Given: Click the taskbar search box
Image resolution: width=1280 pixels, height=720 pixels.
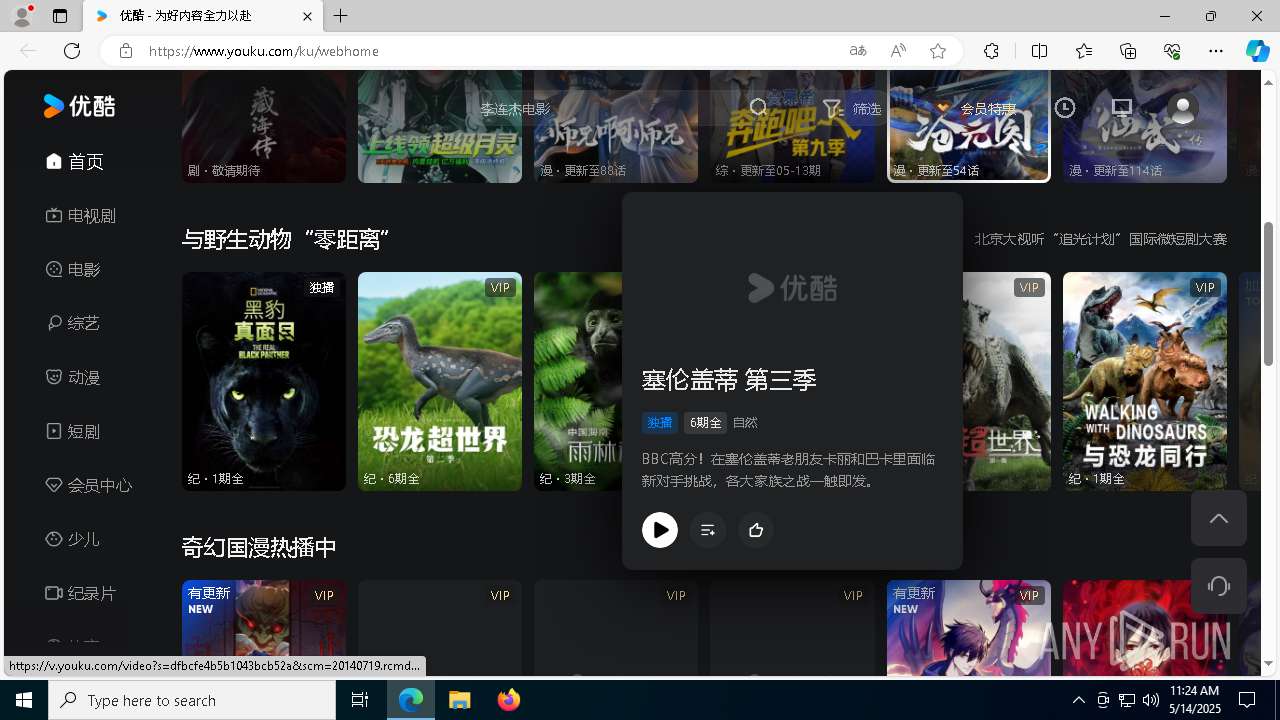Looking at the screenshot, I should pyautogui.click(x=192, y=700).
